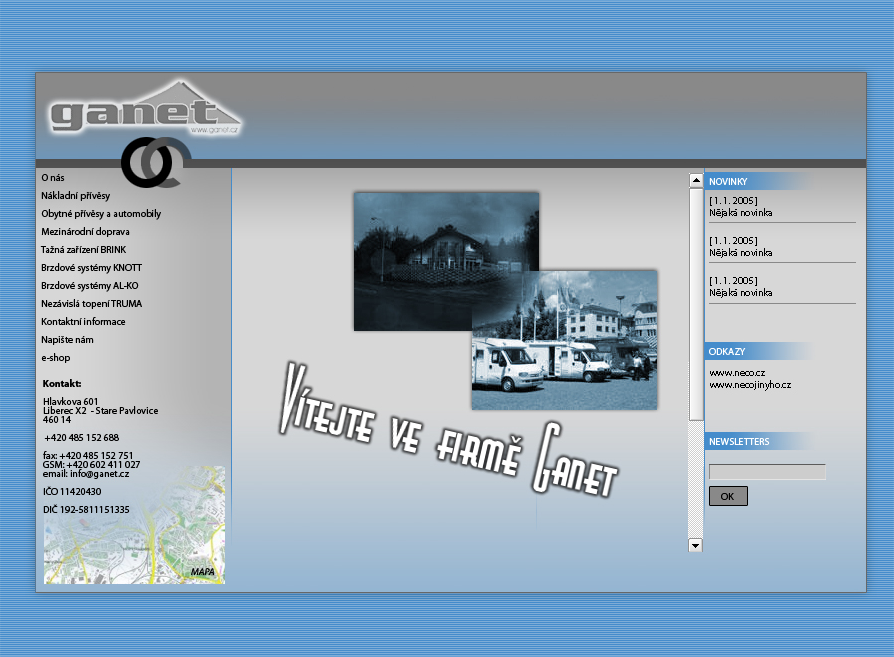
Task: Go to 'Nákladní přívěsy' page
Action: [76, 195]
